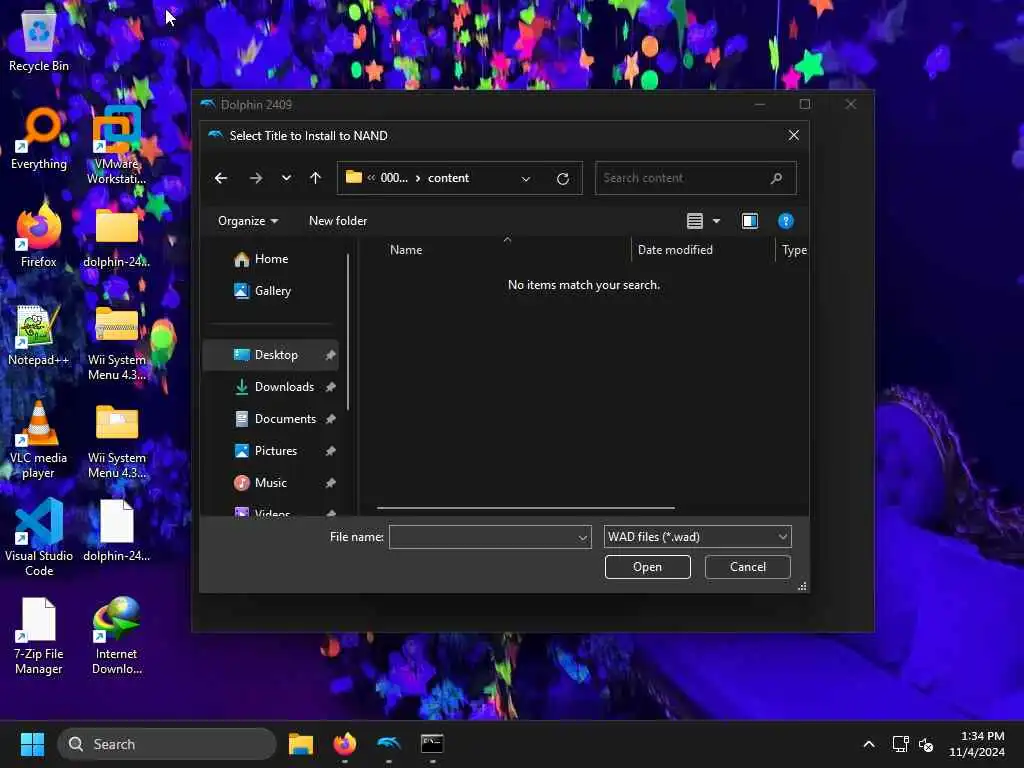
Task: Click the file list horizontal scrollbar
Action: tap(526, 507)
